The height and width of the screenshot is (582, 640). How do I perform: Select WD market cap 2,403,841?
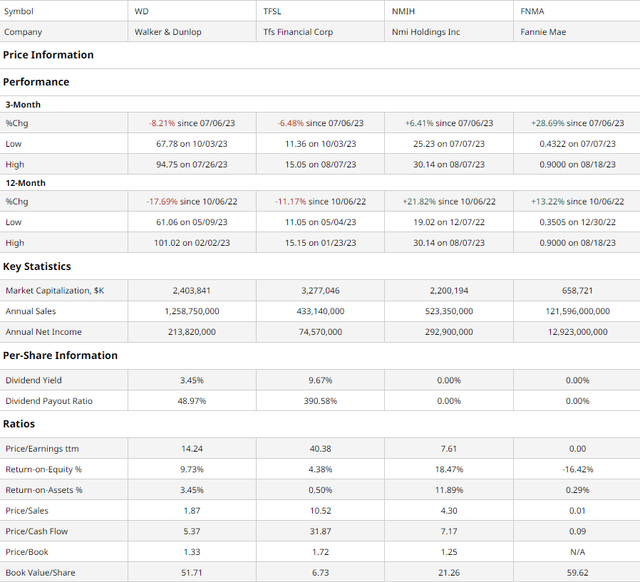(x=191, y=291)
